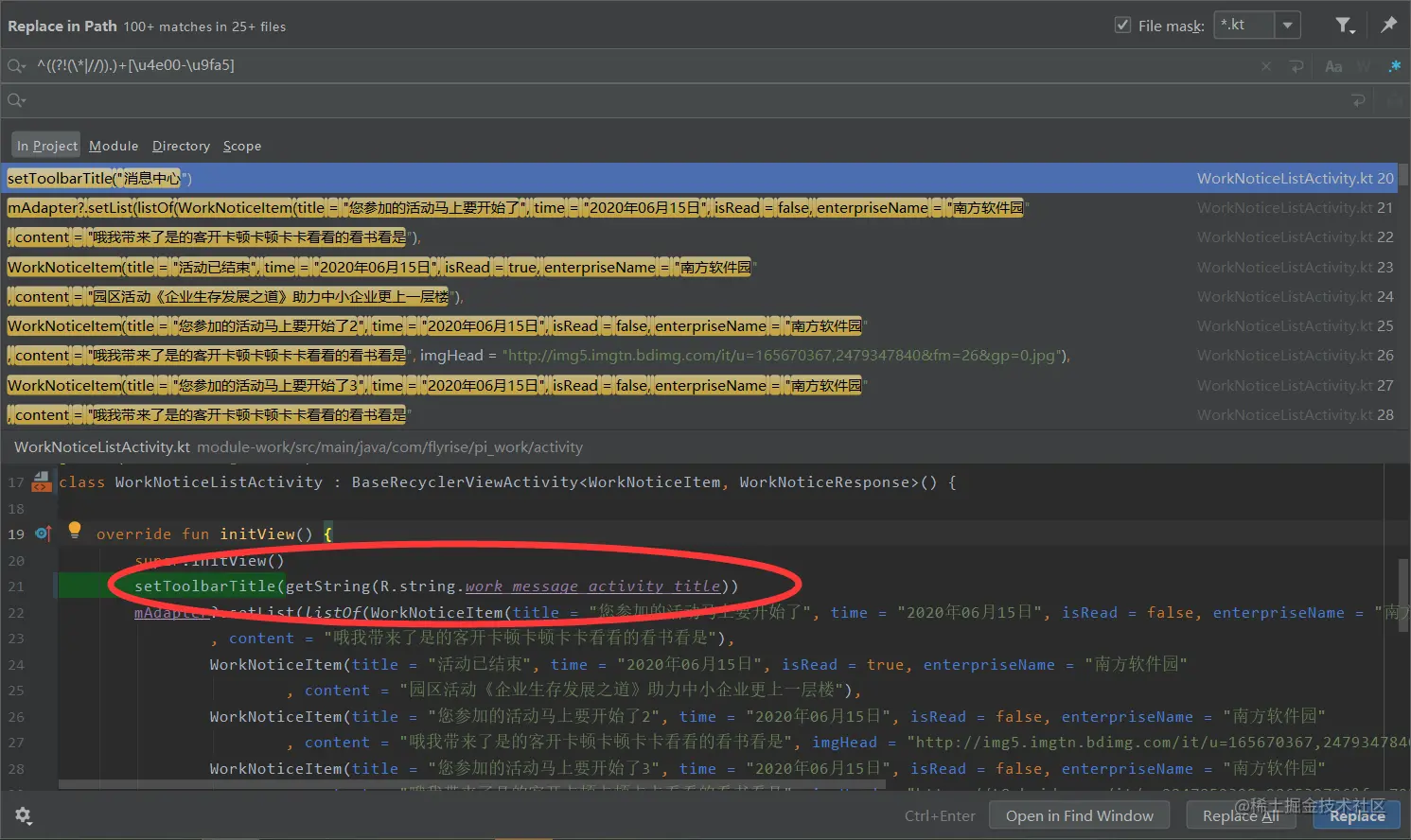Click work_message_activity_title in preview code
This screenshot has height=840, width=1411.
(x=592, y=586)
